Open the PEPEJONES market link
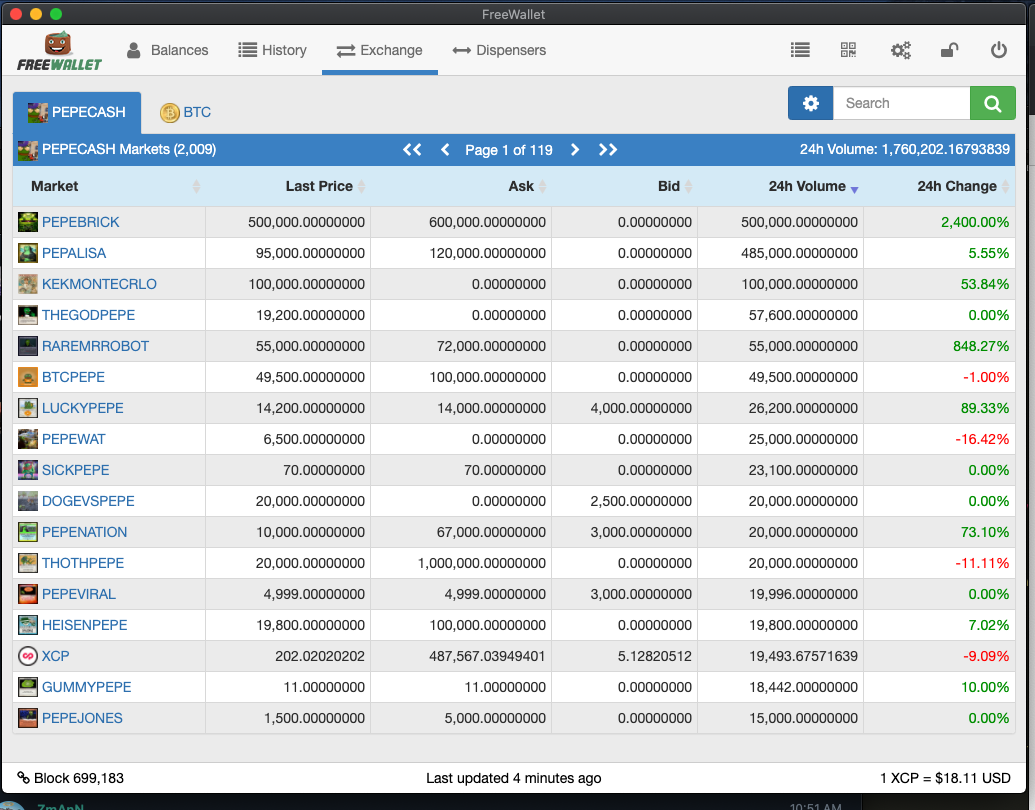The image size is (1035, 810). [x=83, y=718]
